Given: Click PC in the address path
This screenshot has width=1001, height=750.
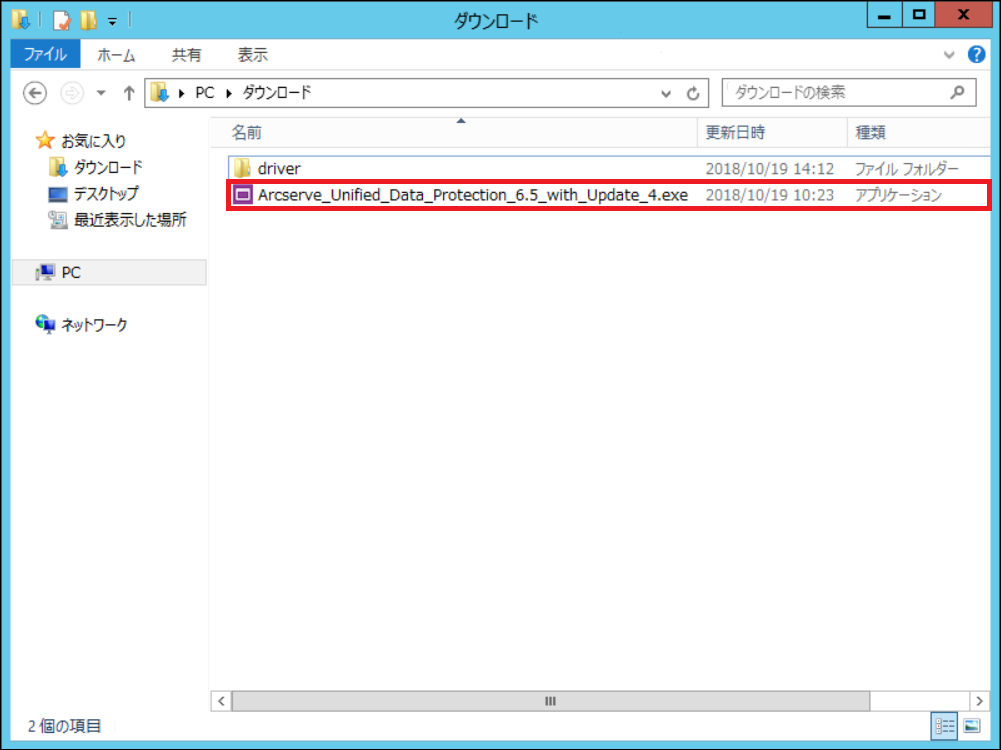Looking at the screenshot, I should pos(205,93).
